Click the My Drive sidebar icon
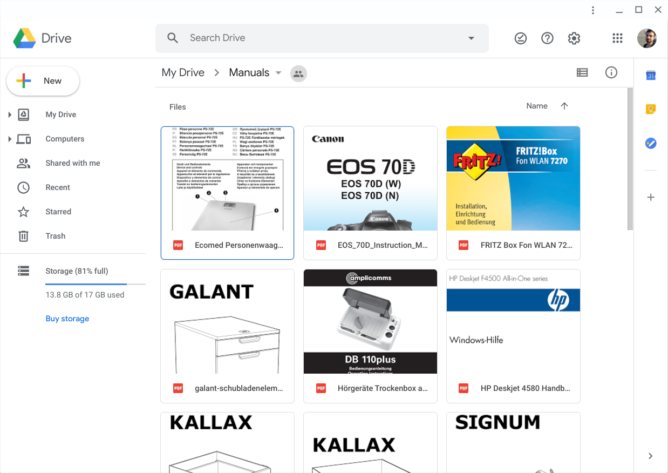The height and width of the screenshot is (473, 668). 23,115
